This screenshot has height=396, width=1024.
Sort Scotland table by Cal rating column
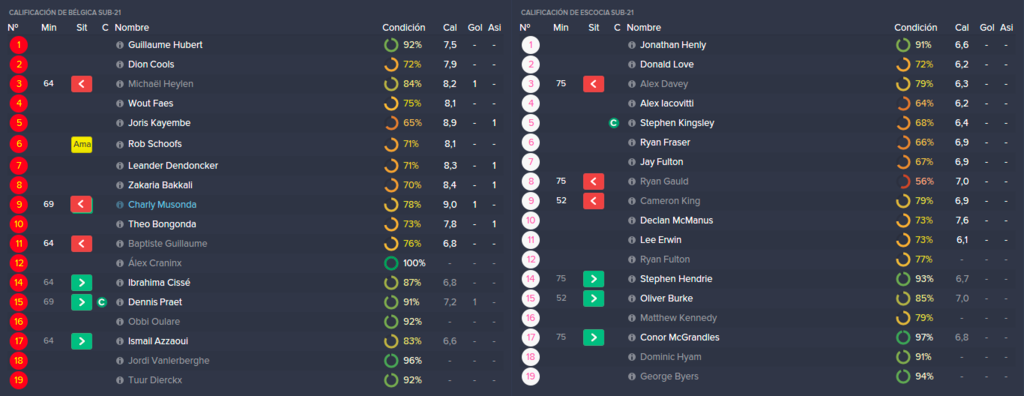pyautogui.click(x=962, y=27)
